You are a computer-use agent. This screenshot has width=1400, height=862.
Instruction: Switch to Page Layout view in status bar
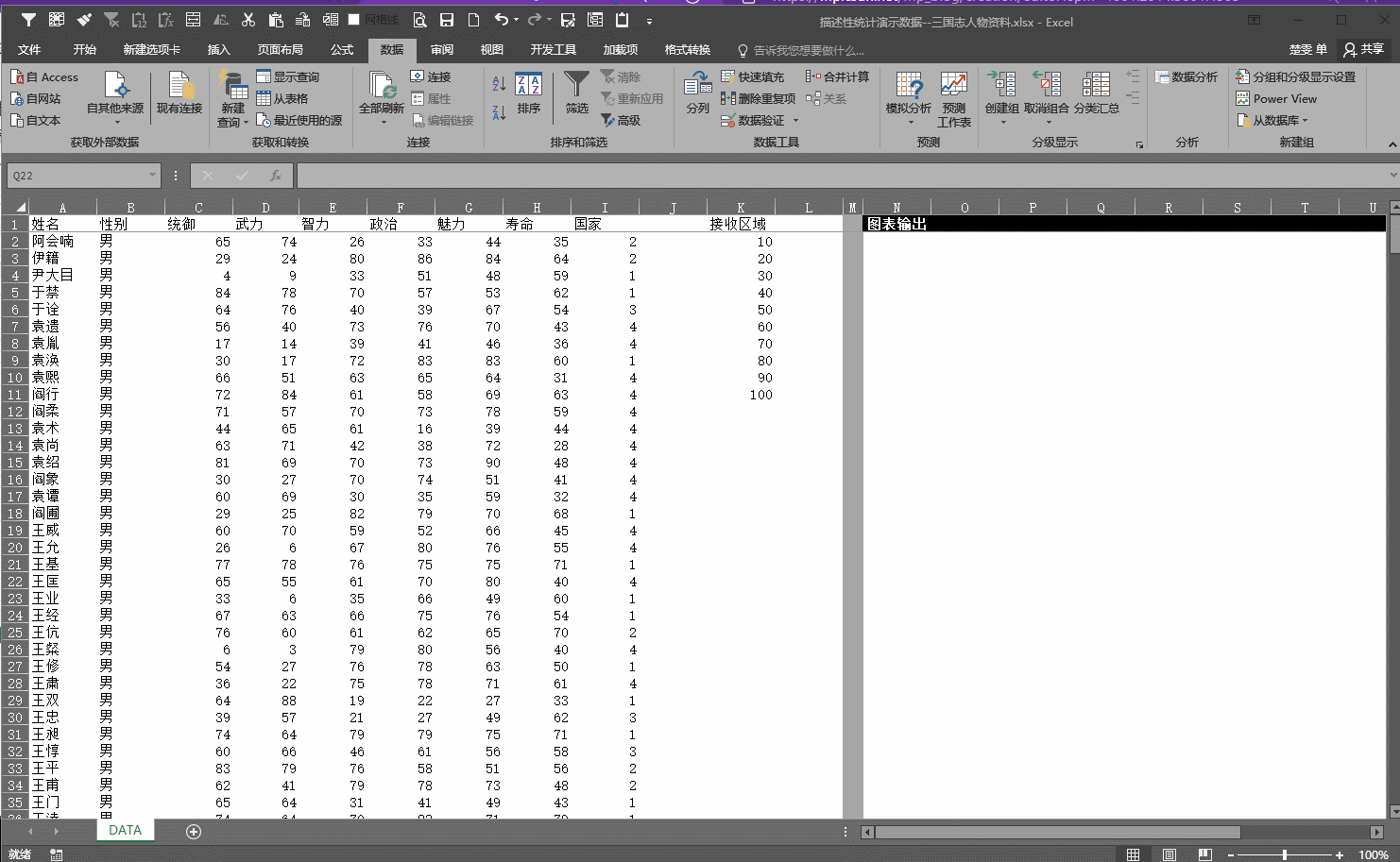click(1170, 854)
